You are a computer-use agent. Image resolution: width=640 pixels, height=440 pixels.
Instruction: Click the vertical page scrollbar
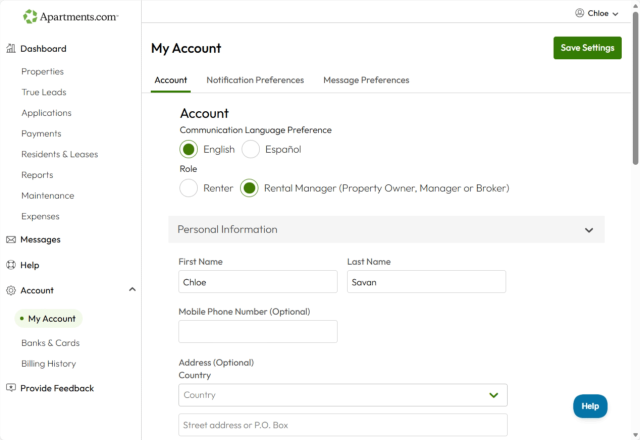(x=635, y=88)
